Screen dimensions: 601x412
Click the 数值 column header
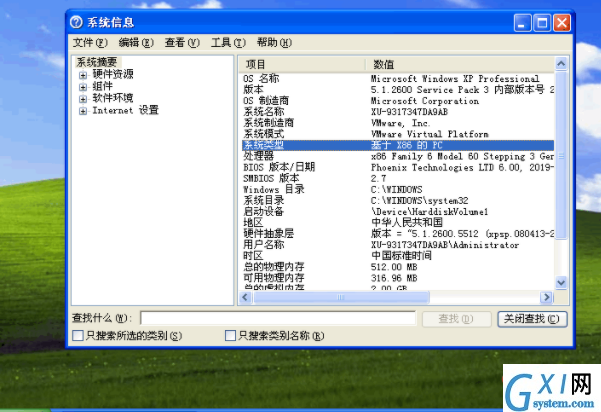459,64
